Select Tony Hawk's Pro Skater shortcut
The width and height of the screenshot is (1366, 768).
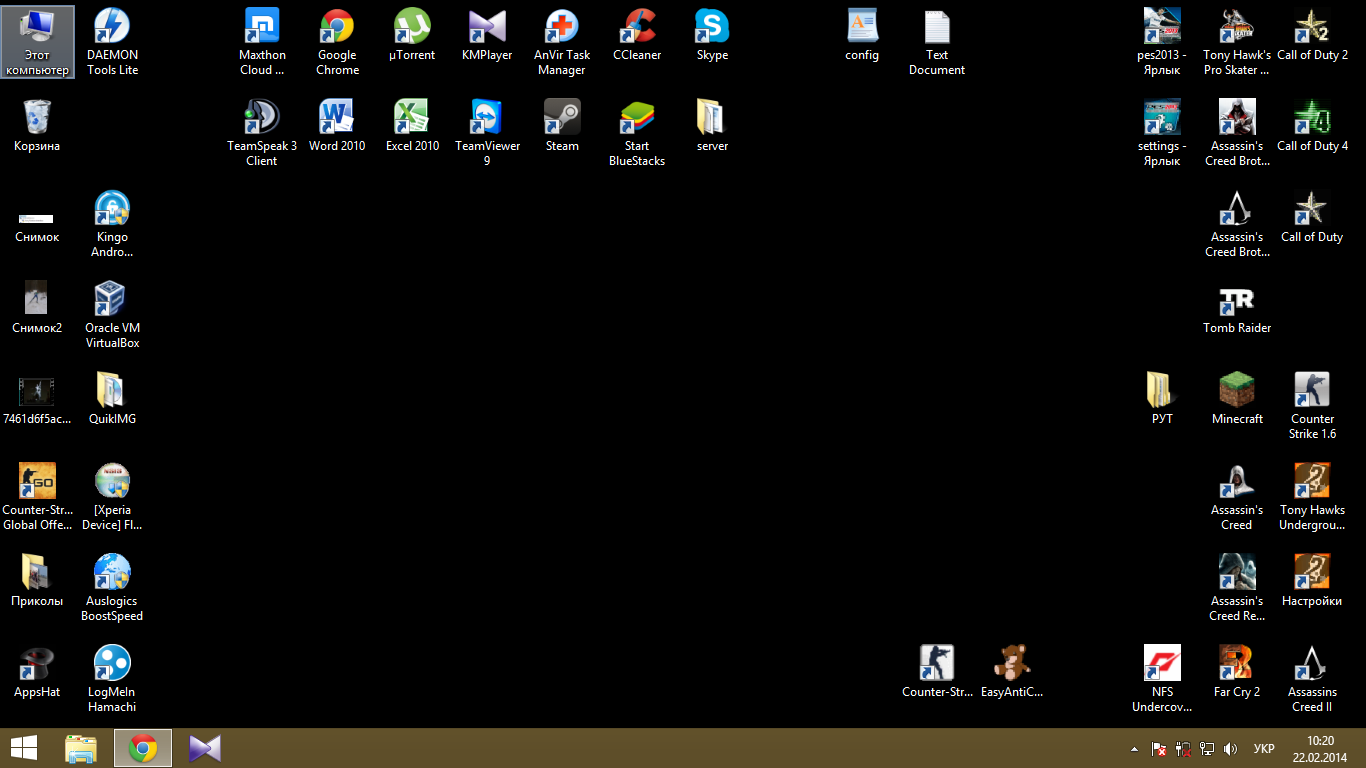click(x=1237, y=42)
